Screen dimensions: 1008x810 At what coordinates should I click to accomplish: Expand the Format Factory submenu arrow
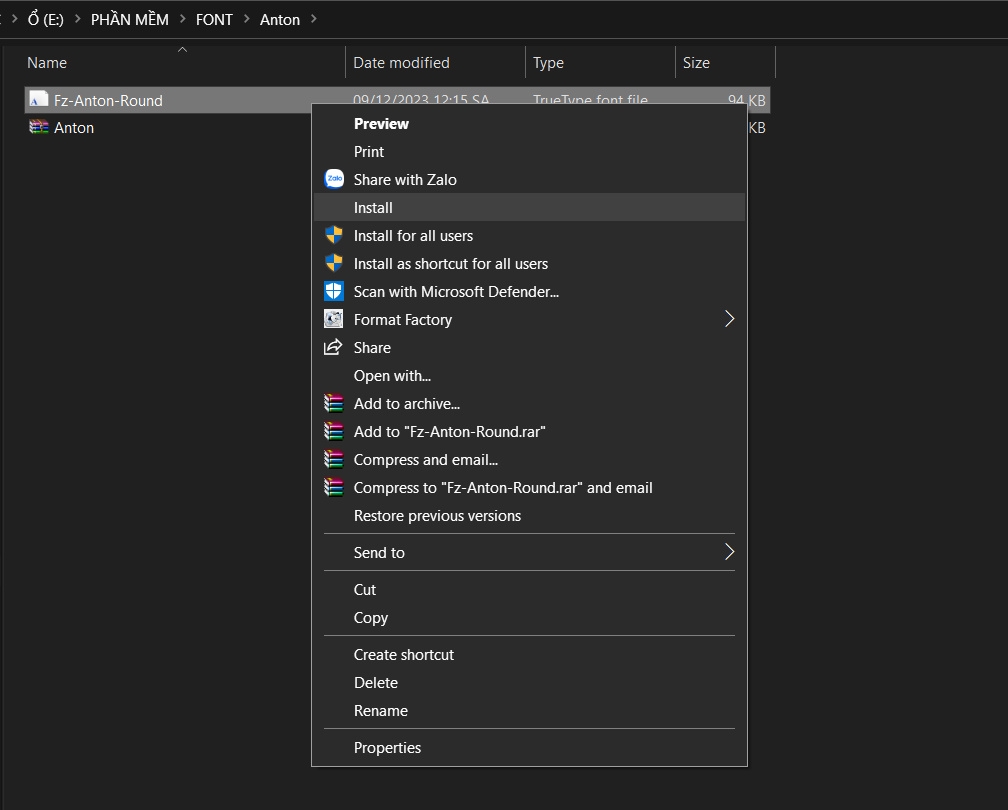(729, 319)
